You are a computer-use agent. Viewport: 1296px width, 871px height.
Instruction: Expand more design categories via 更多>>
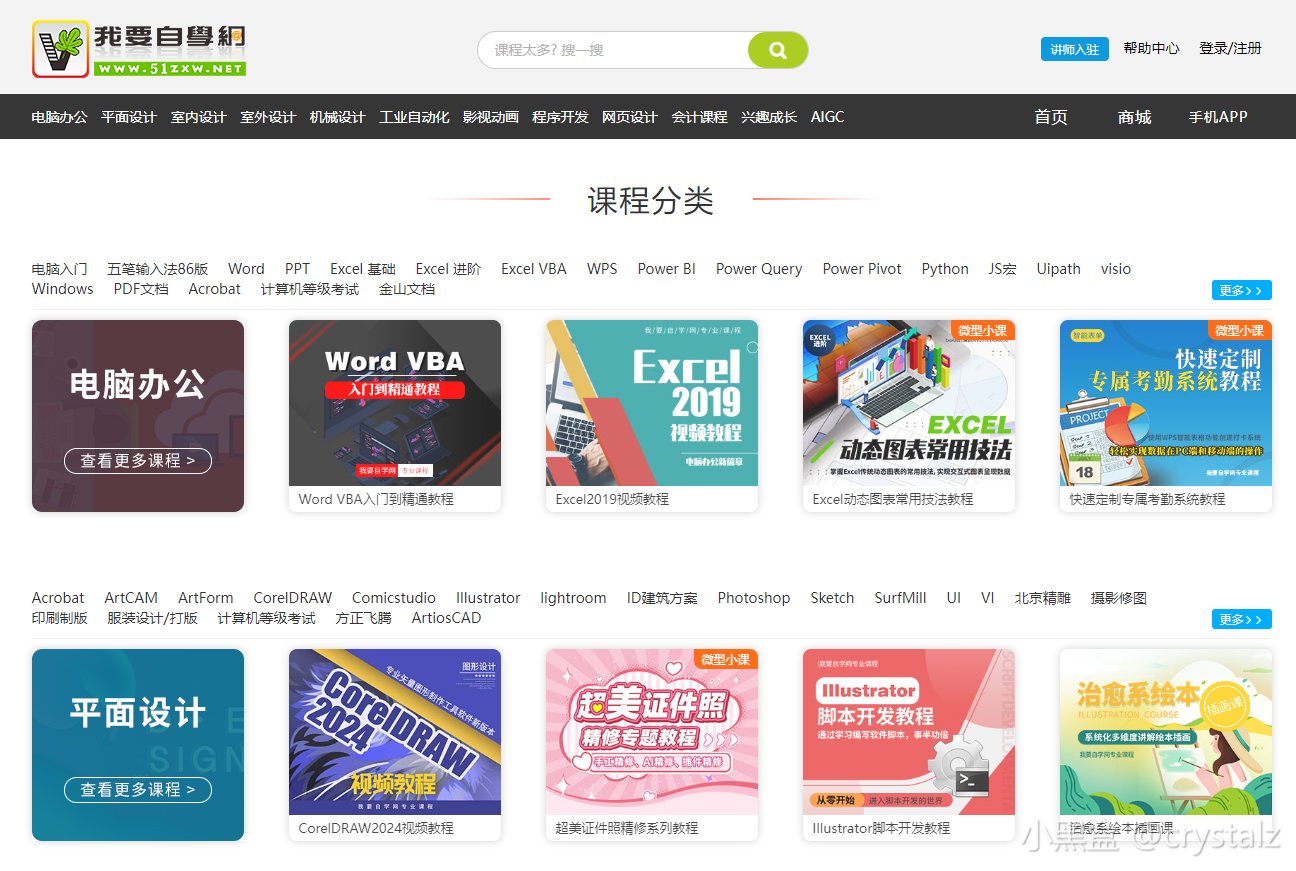click(x=1240, y=619)
